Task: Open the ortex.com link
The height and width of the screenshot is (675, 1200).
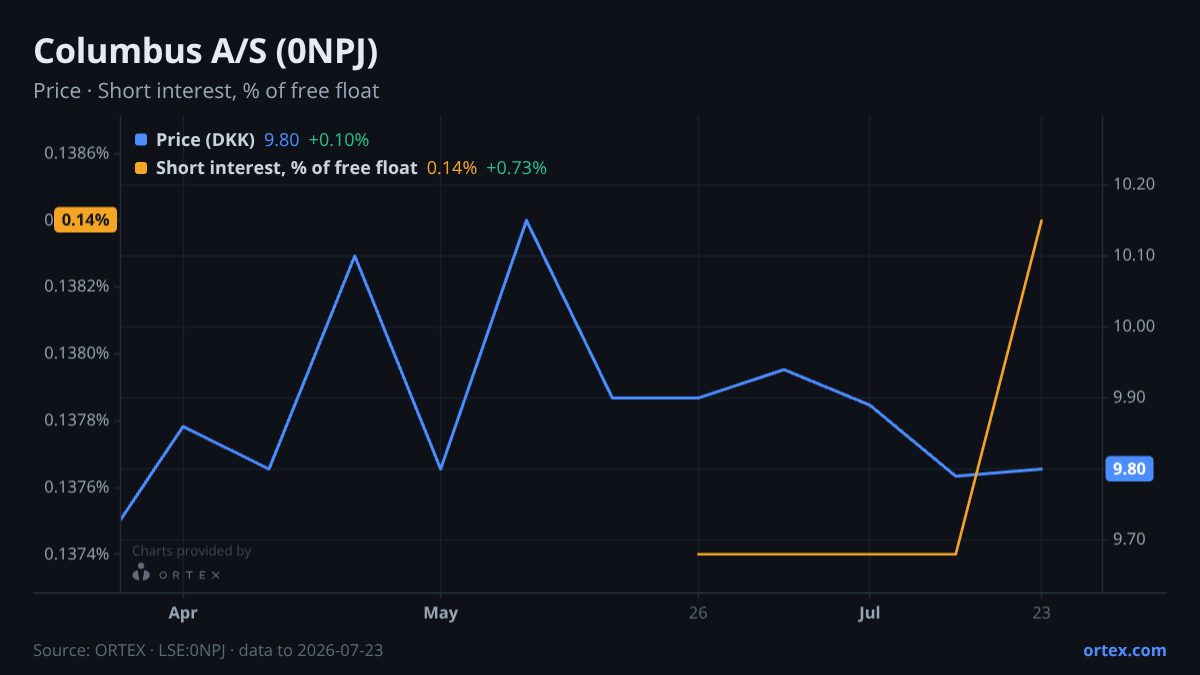Action: click(1125, 650)
